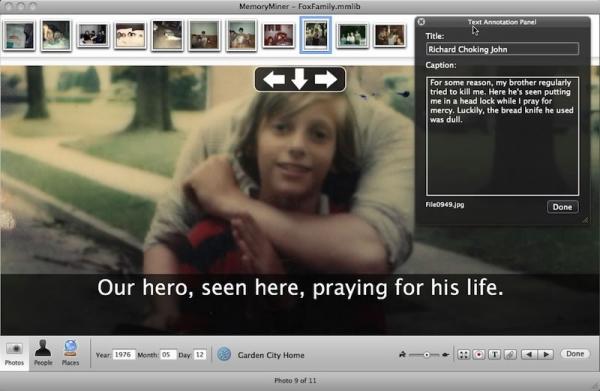Open text annotation with the T icon
Image resolution: width=600 pixels, height=391 pixels.
click(494, 355)
